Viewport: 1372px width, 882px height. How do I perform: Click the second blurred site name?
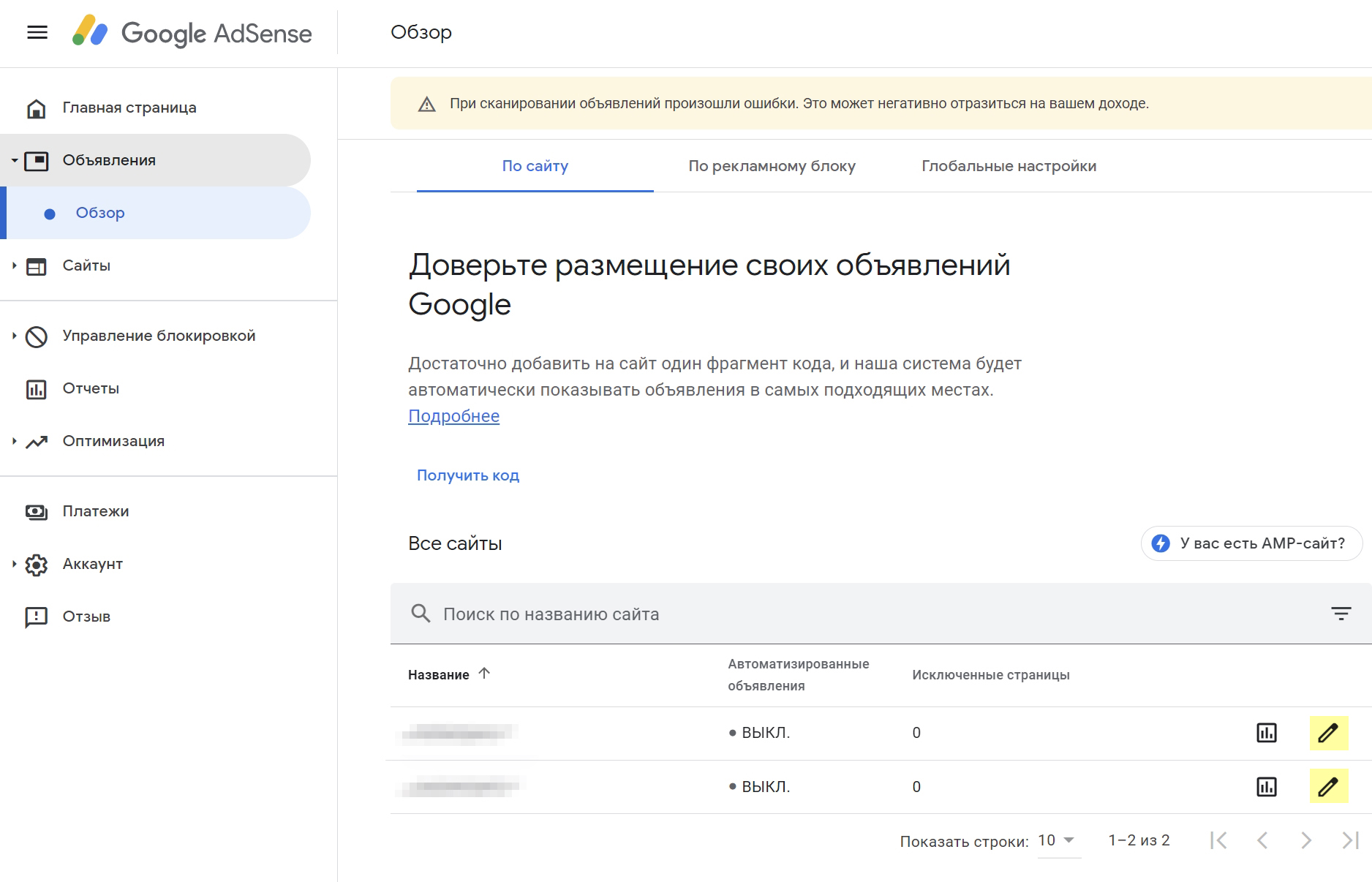tap(461, 787)
